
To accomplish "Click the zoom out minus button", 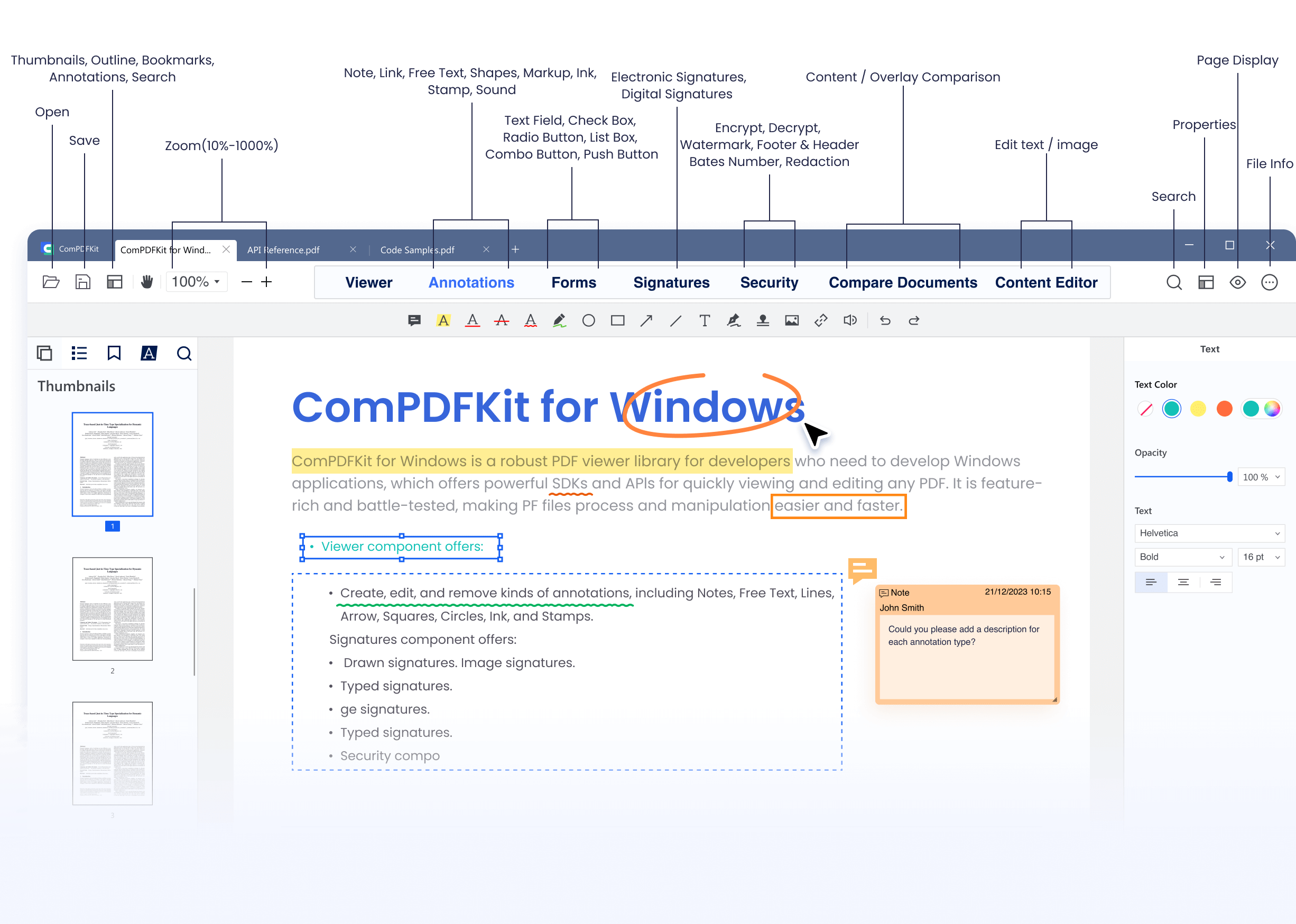I will pos(246,282).
